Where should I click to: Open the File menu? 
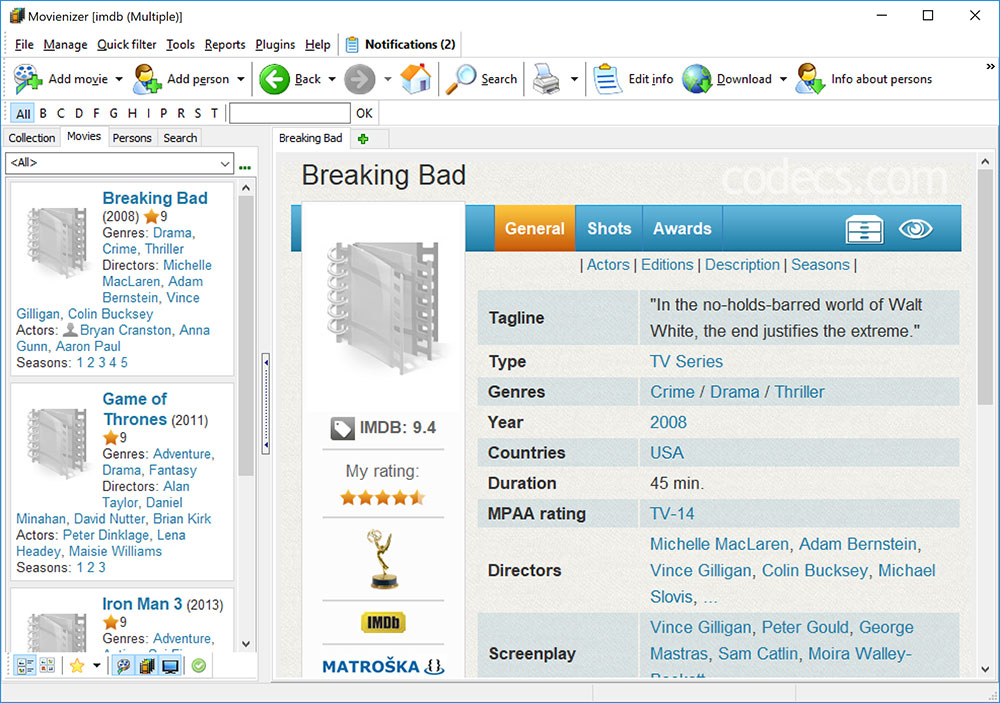tap(24, 45)
